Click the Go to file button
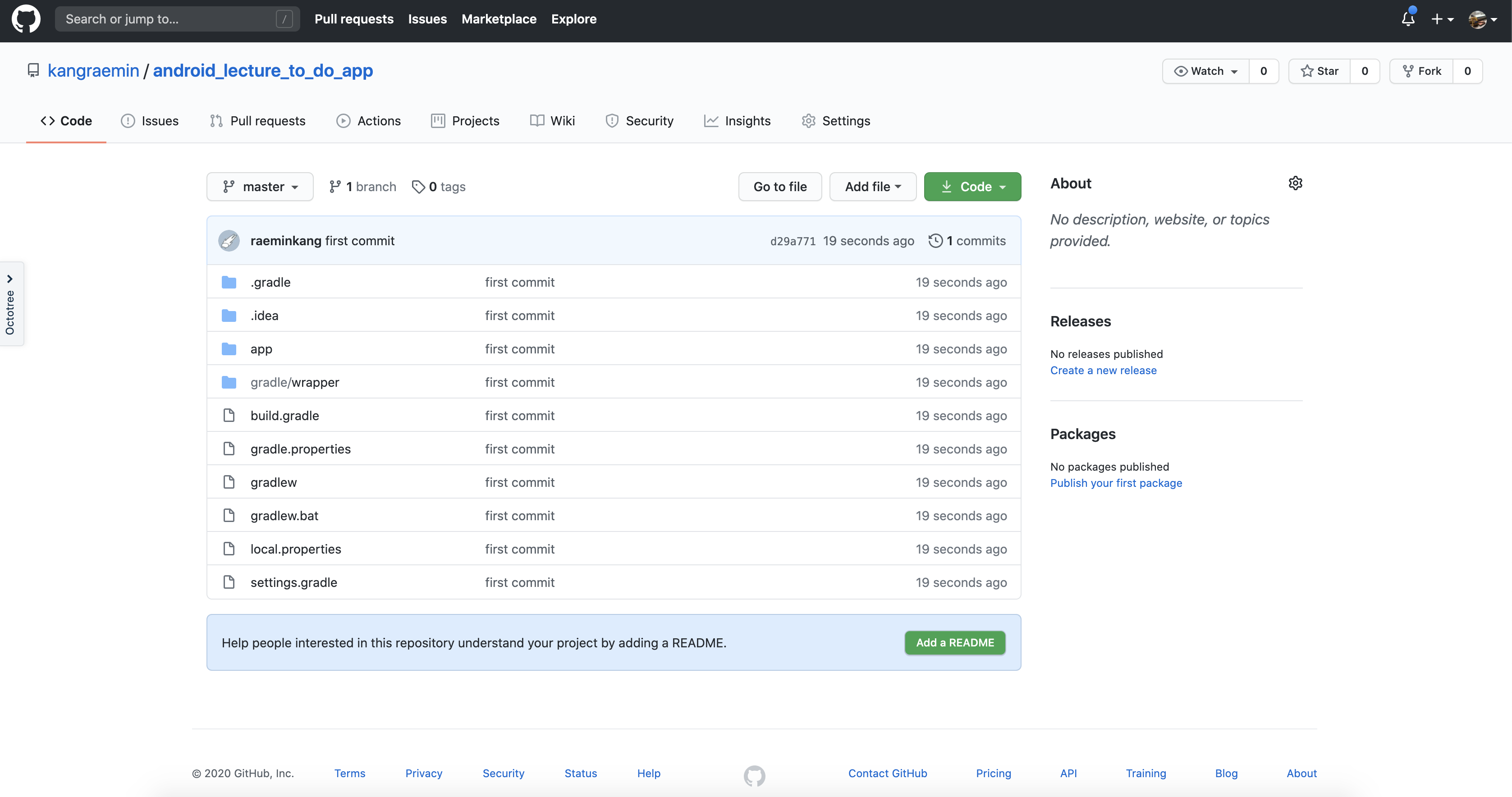The width and height of the screenshot is (1512, 797). tap(780, 187)
